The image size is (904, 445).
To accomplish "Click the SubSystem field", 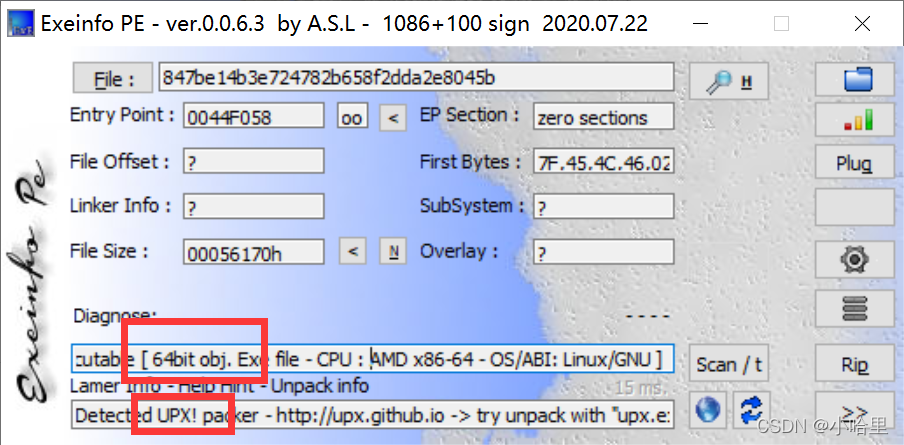I will (604, 206).
